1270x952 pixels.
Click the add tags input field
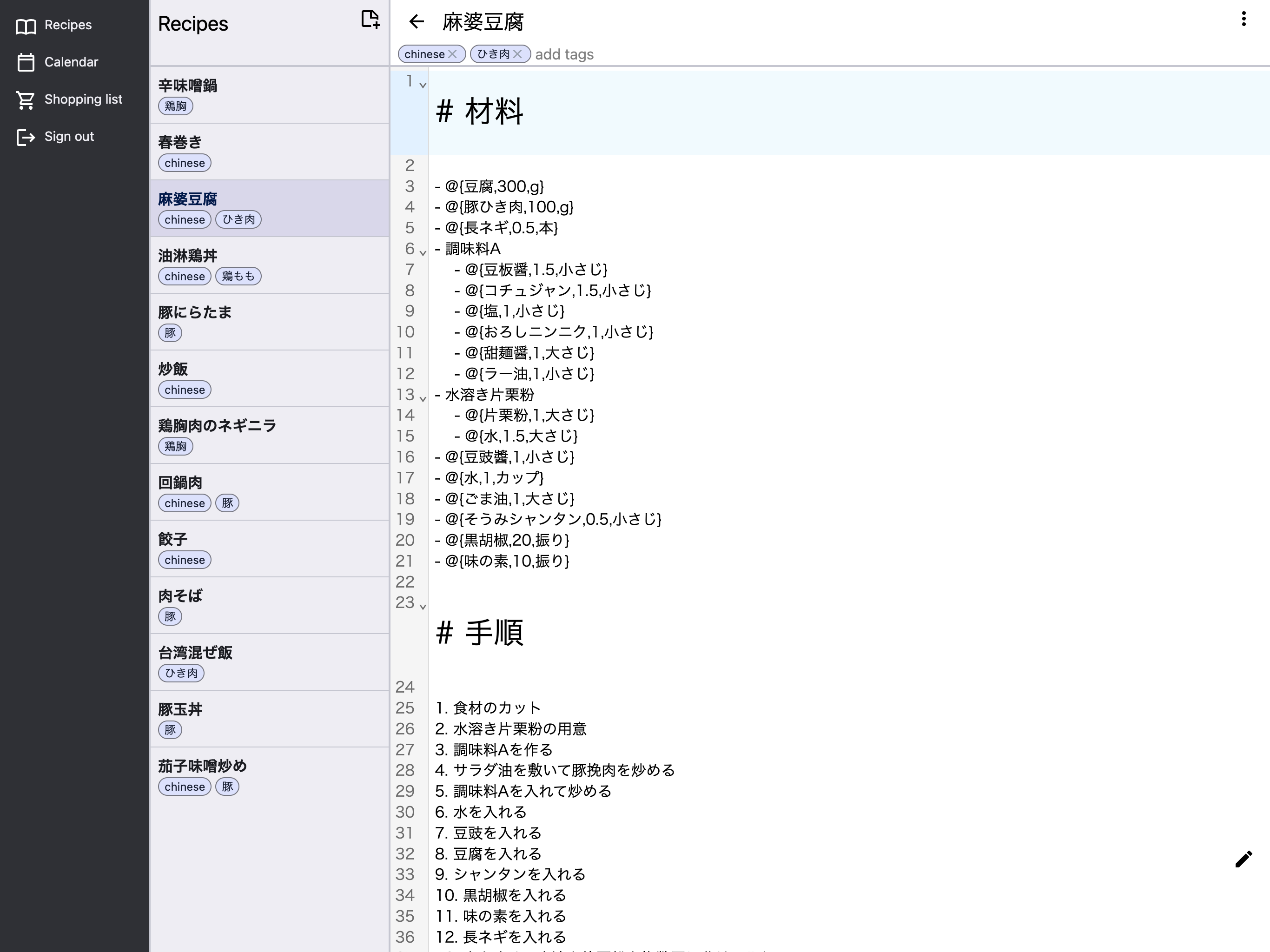564,54
